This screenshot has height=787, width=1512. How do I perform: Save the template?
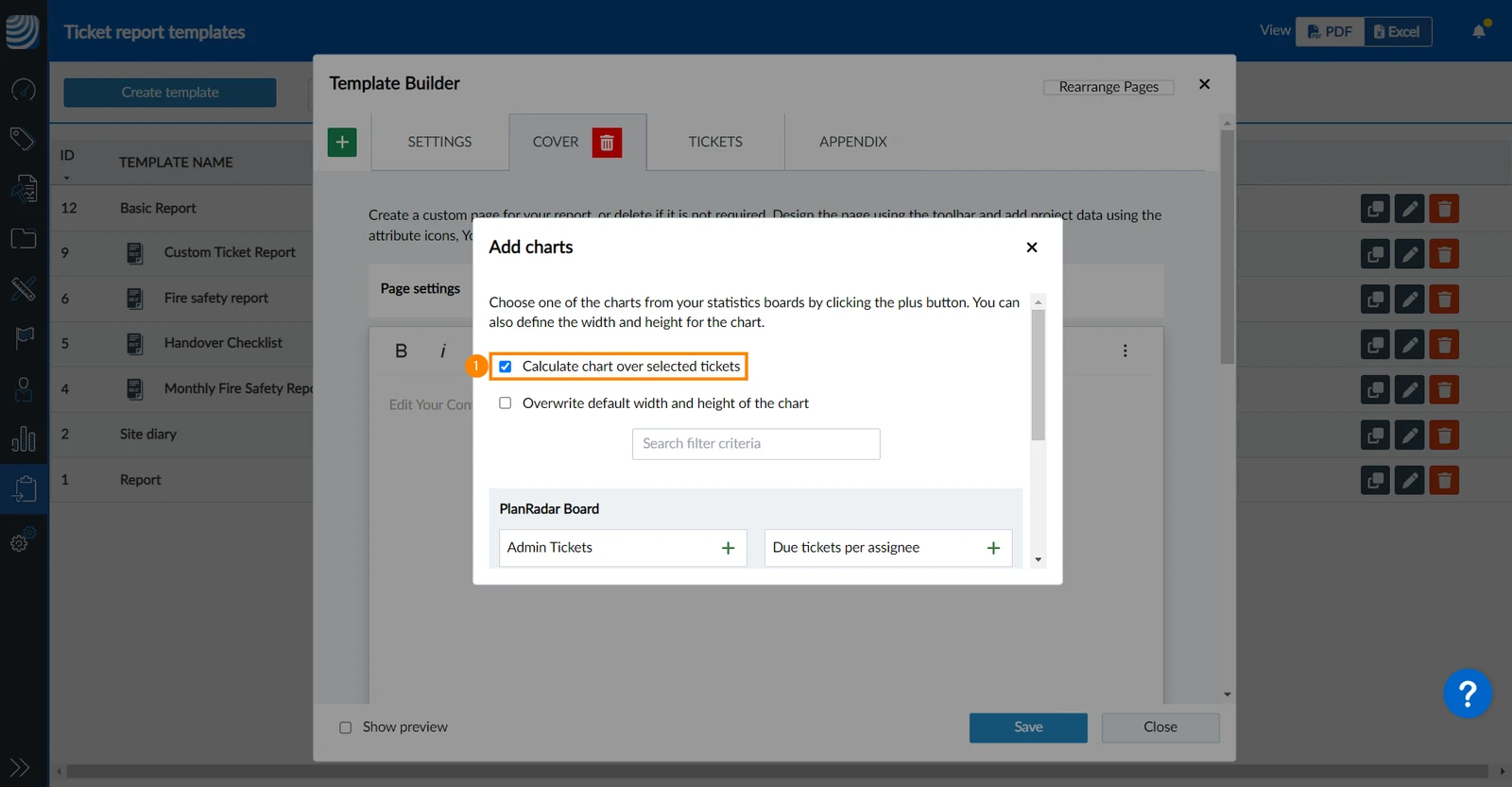[x=1028, y=727]
